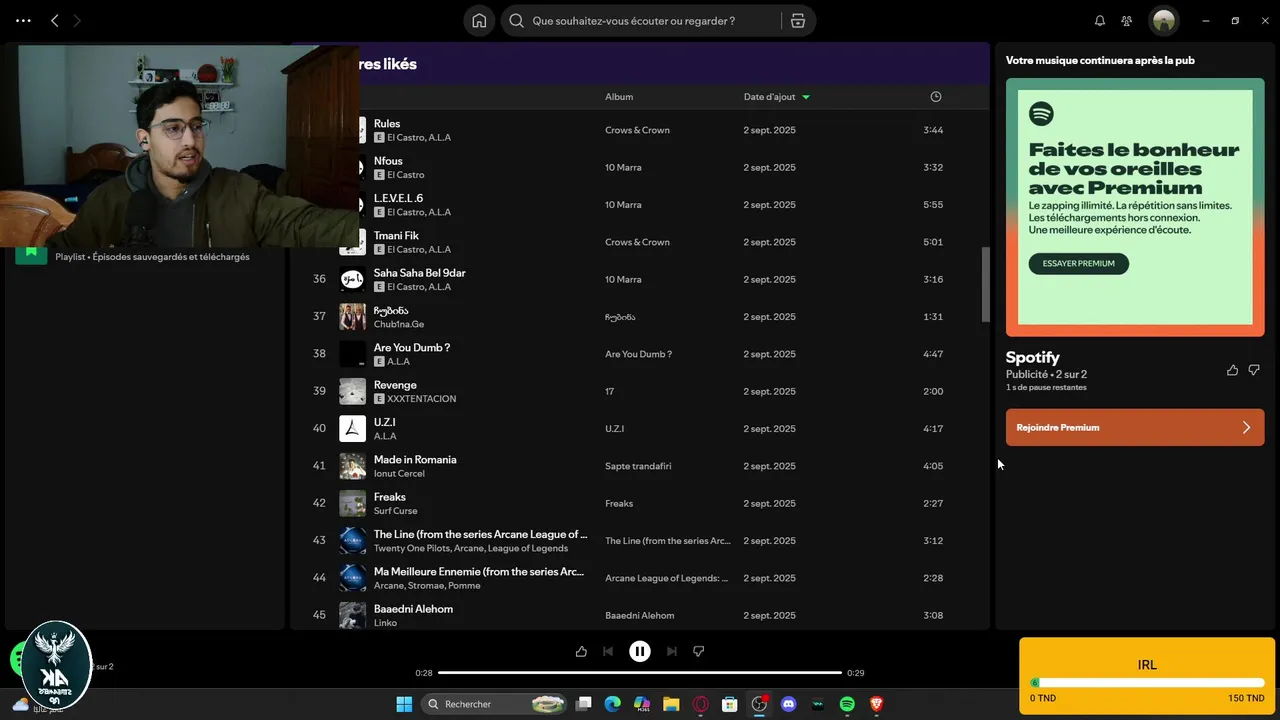Select the song Freaks
The image size is (1280, 720).
click(x=390, y=497)
